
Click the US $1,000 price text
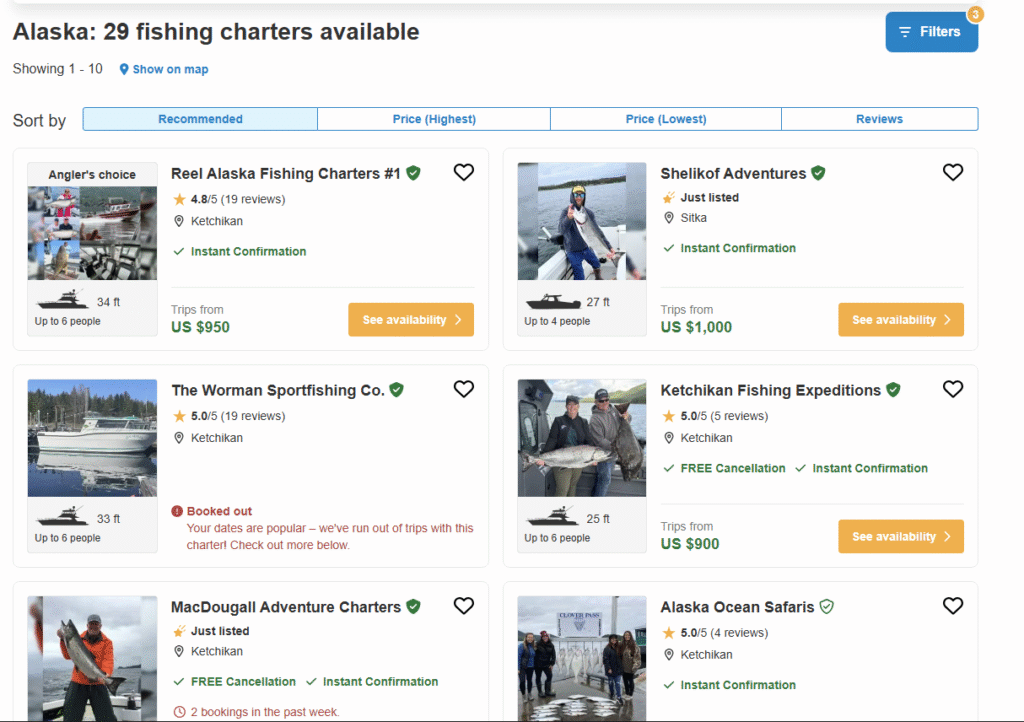[696, 327]
